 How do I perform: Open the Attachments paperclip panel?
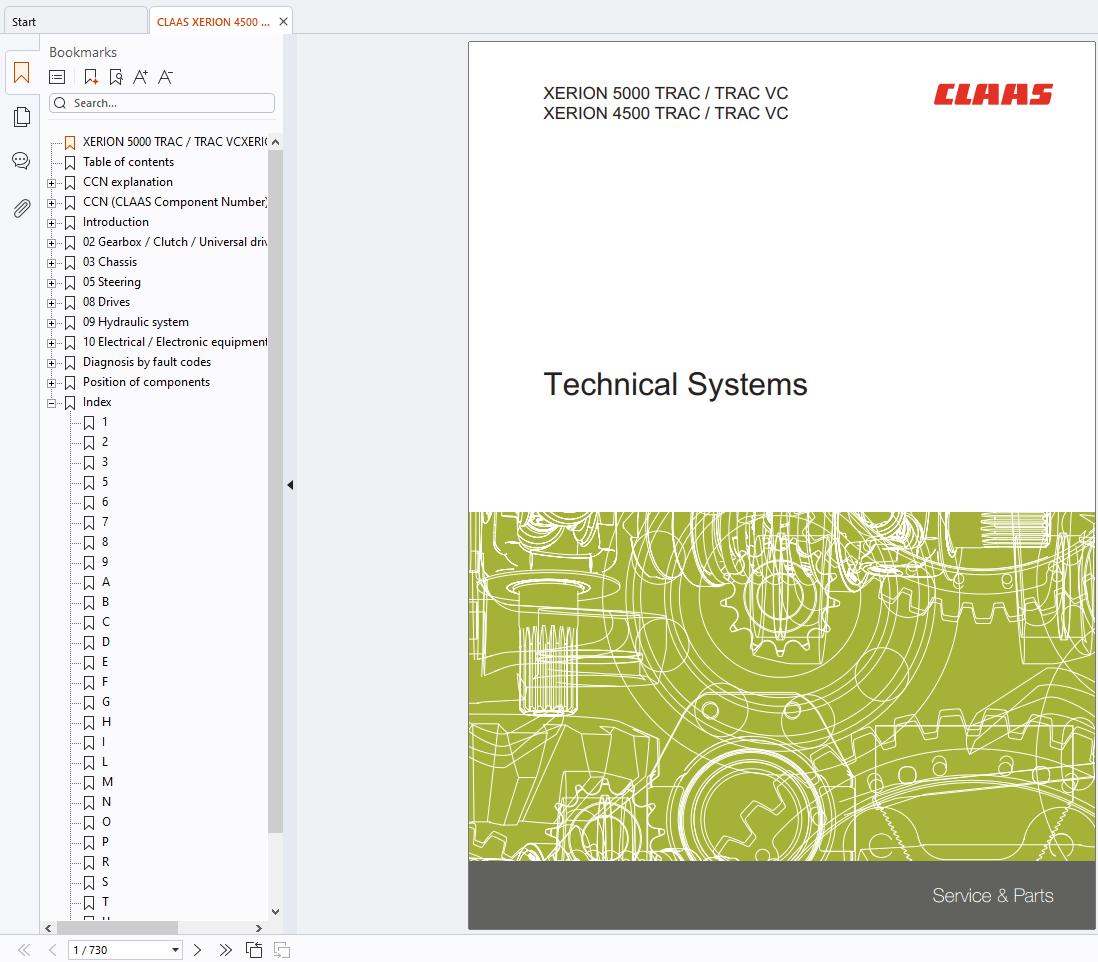(21, 208)
